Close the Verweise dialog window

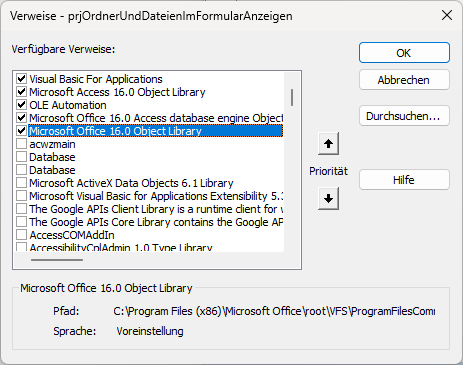[x=447, y=15]
